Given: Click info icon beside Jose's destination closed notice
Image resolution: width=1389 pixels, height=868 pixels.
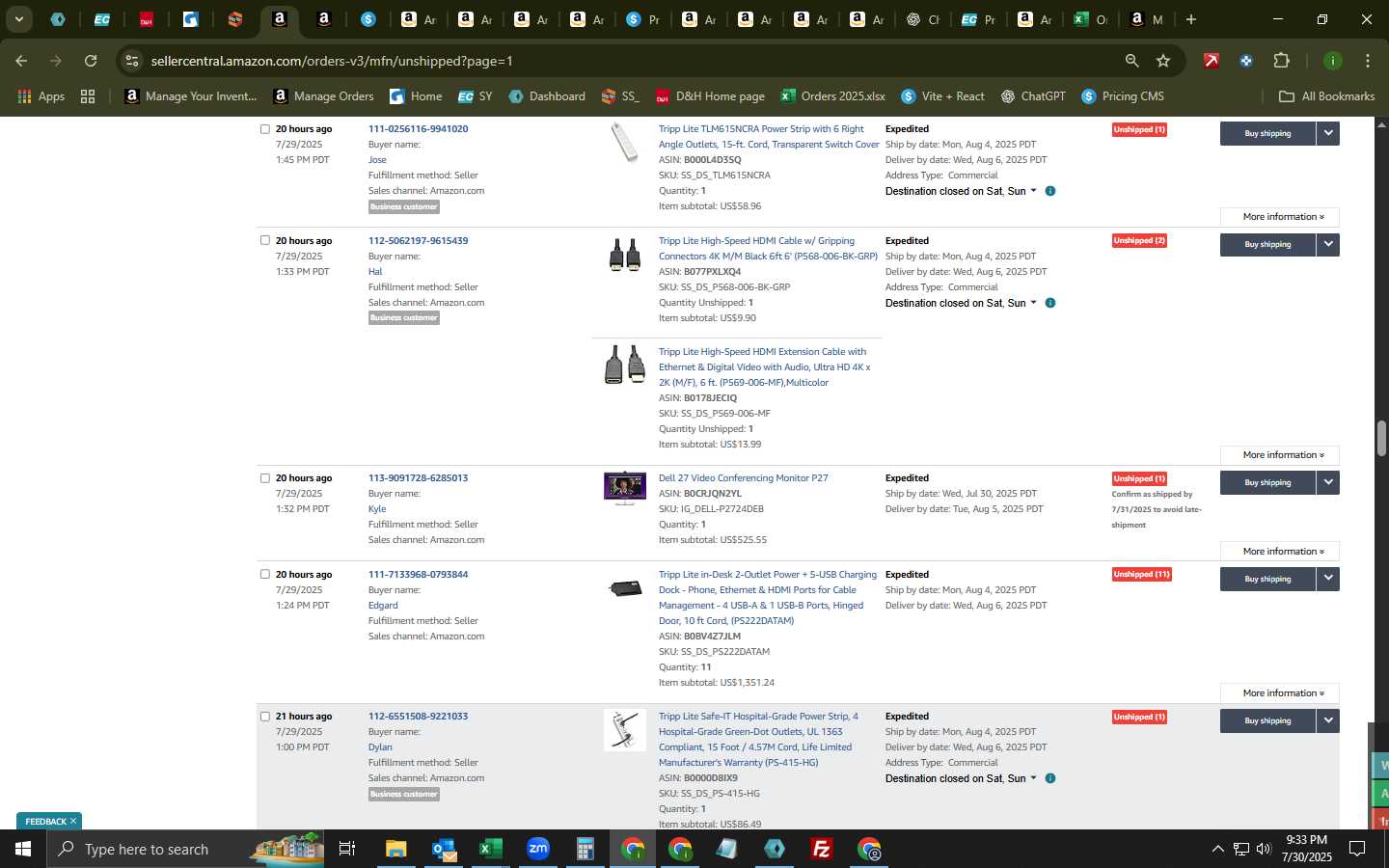Looking at the screenshot, I should point(1050,191).
